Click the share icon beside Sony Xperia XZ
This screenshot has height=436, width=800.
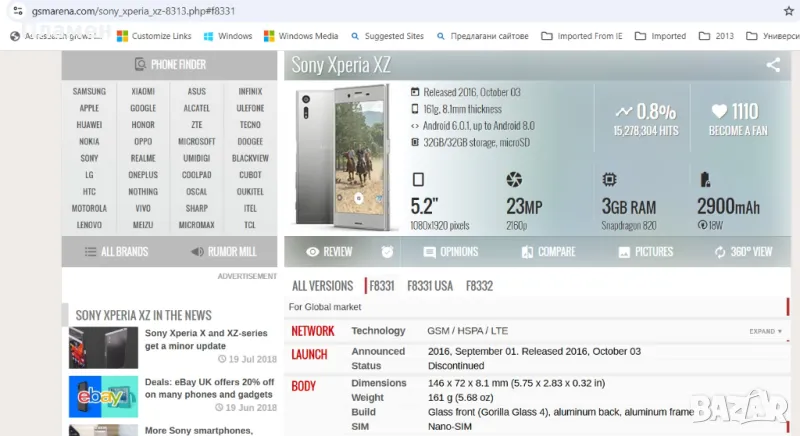click(773, 66)
